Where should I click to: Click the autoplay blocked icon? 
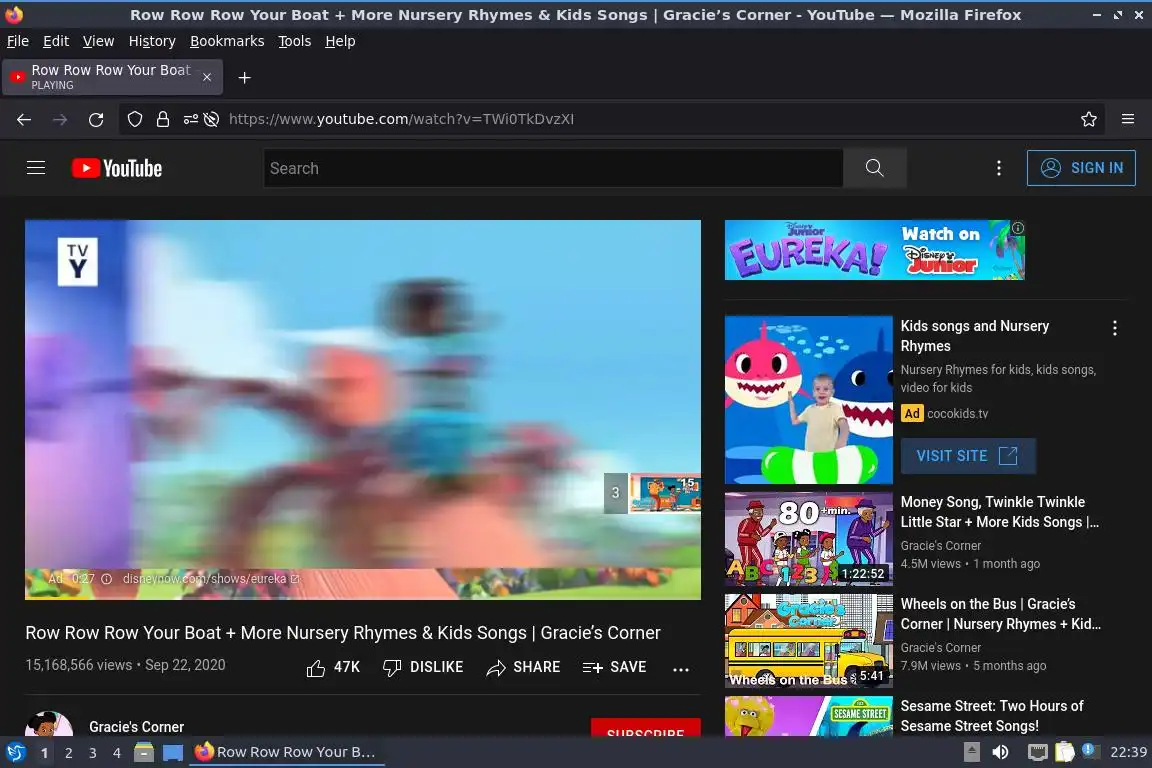pos(212,119)
